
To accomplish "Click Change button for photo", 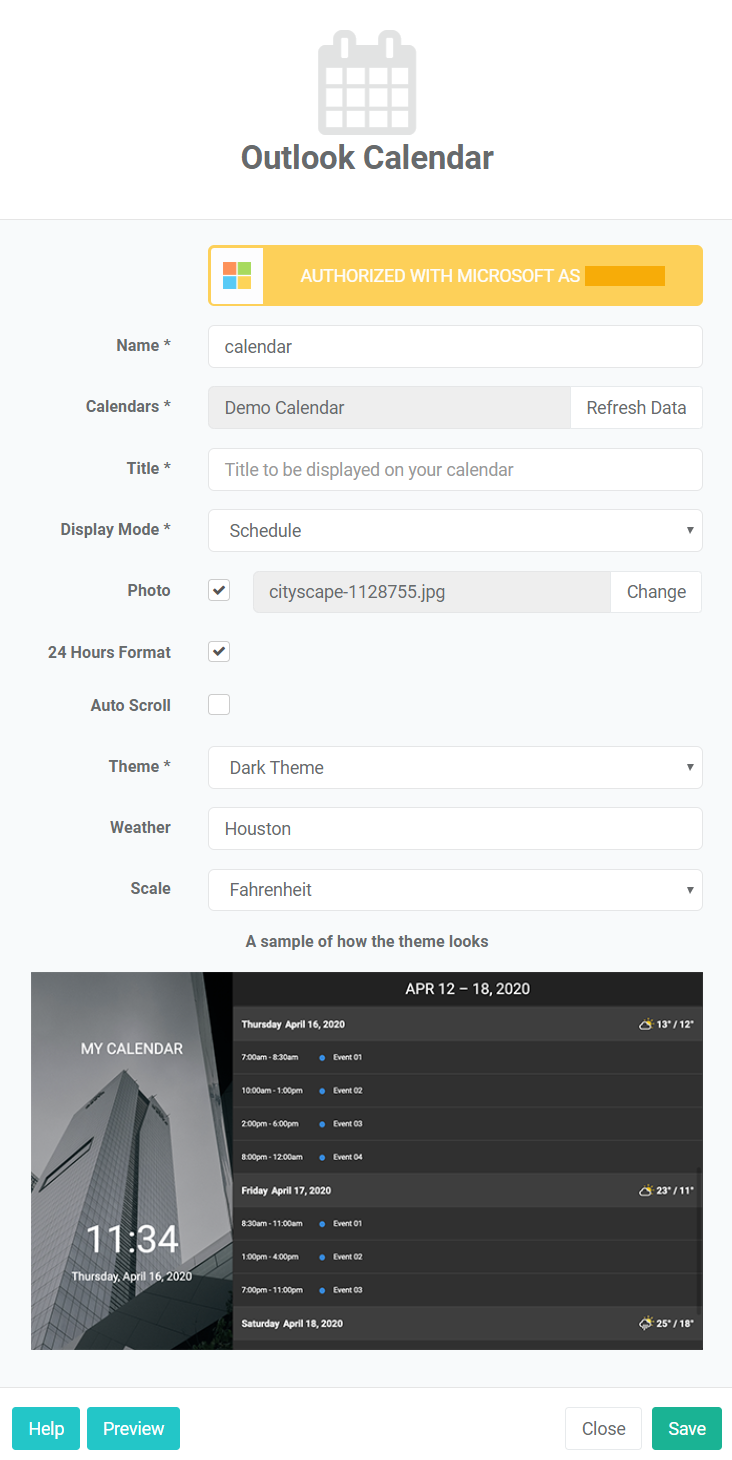I will pos(656,592).
